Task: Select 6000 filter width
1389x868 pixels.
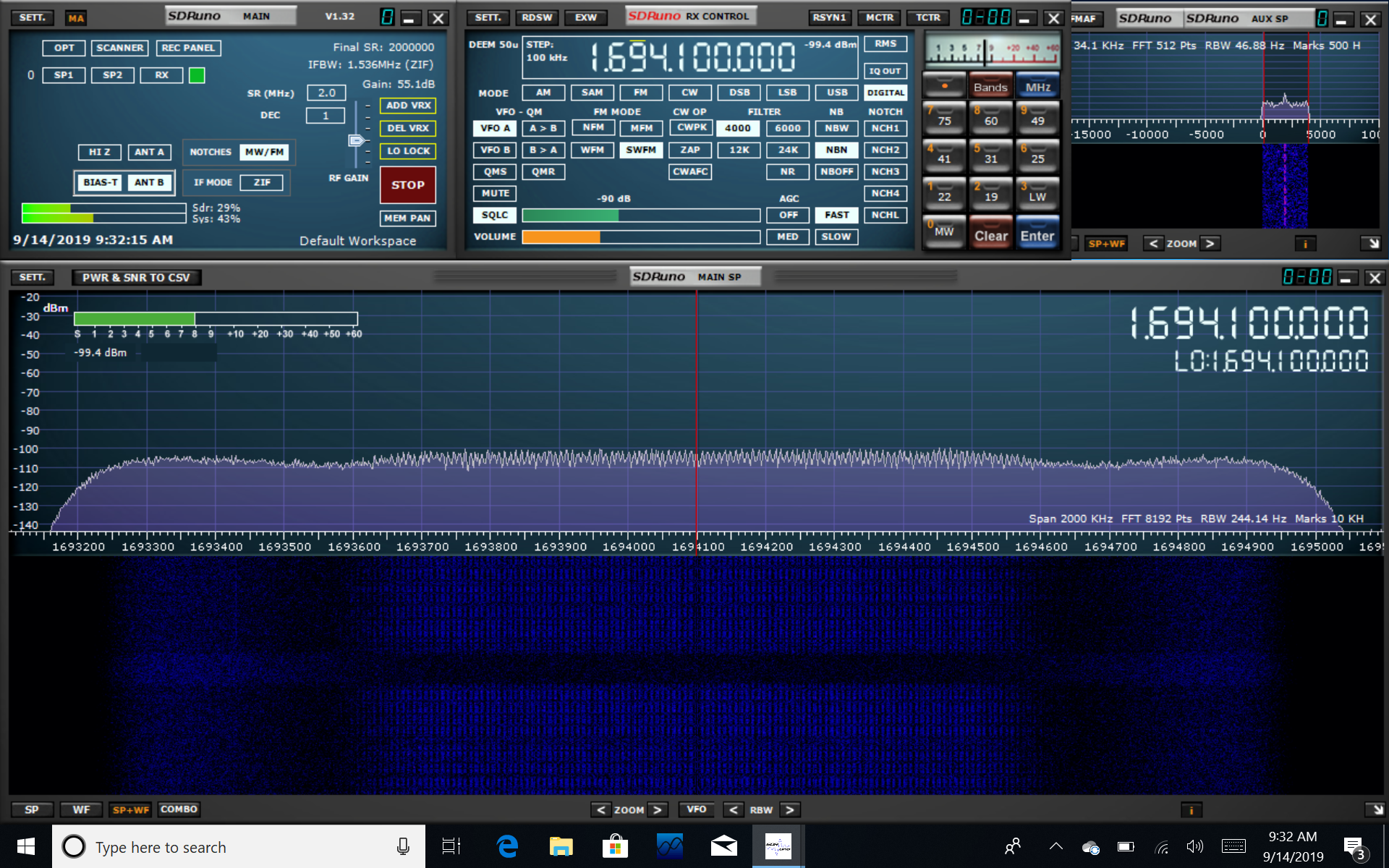Action: (x=788, y=128)
